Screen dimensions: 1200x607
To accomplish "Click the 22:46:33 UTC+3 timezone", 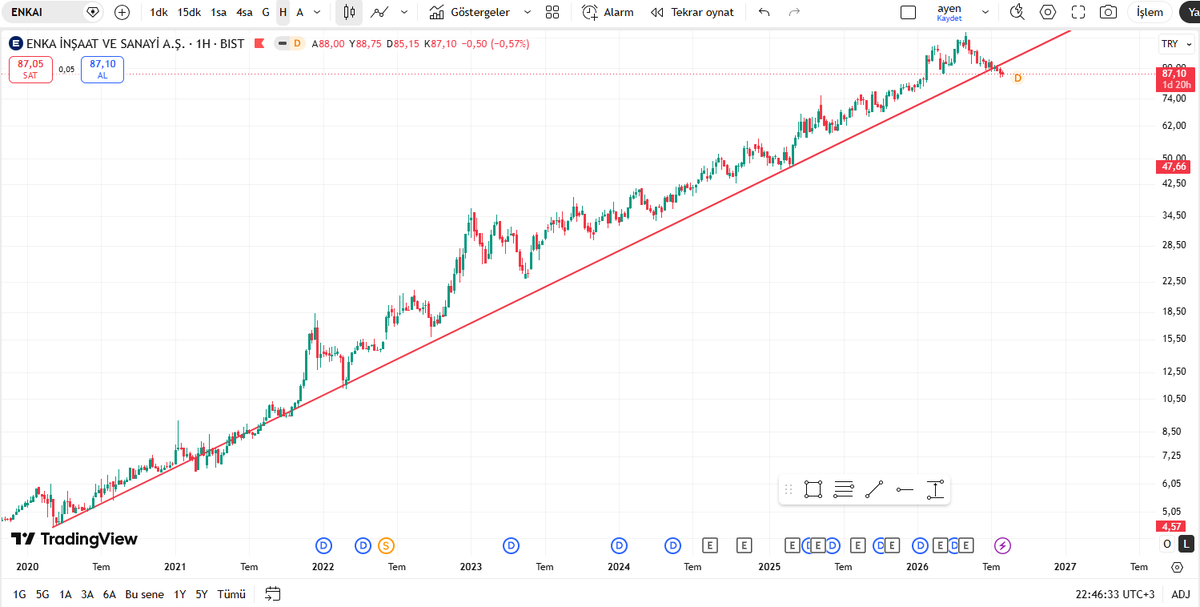I will (1115, 593).
